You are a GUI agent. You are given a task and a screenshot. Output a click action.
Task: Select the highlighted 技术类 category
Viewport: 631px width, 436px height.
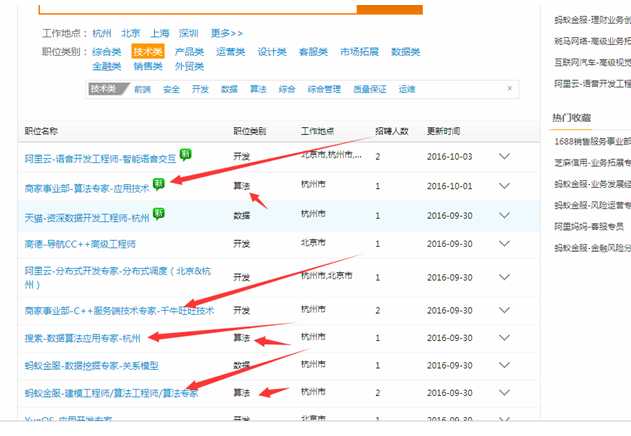click(148, 52)
